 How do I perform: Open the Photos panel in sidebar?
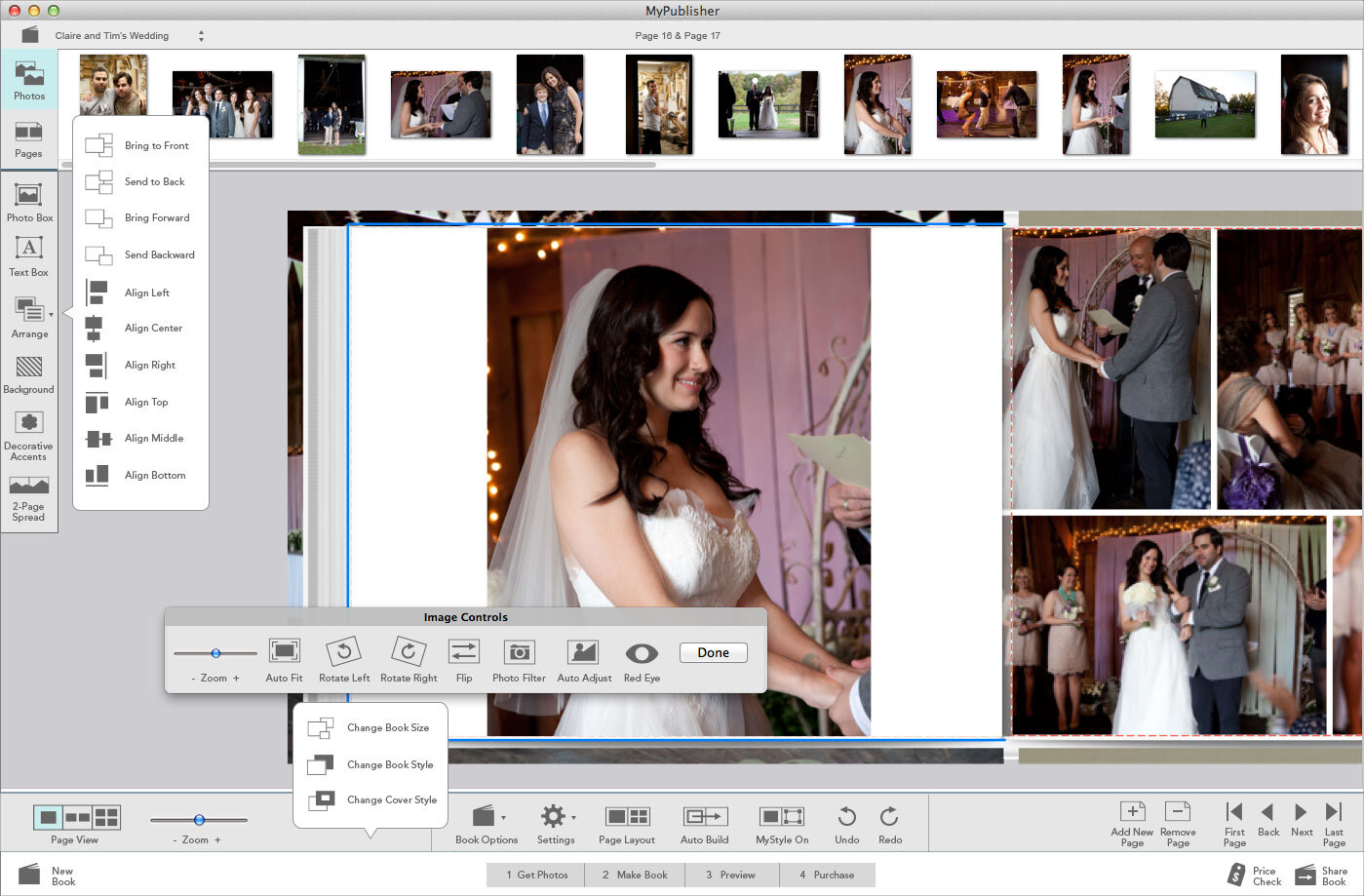coord(29,81)
